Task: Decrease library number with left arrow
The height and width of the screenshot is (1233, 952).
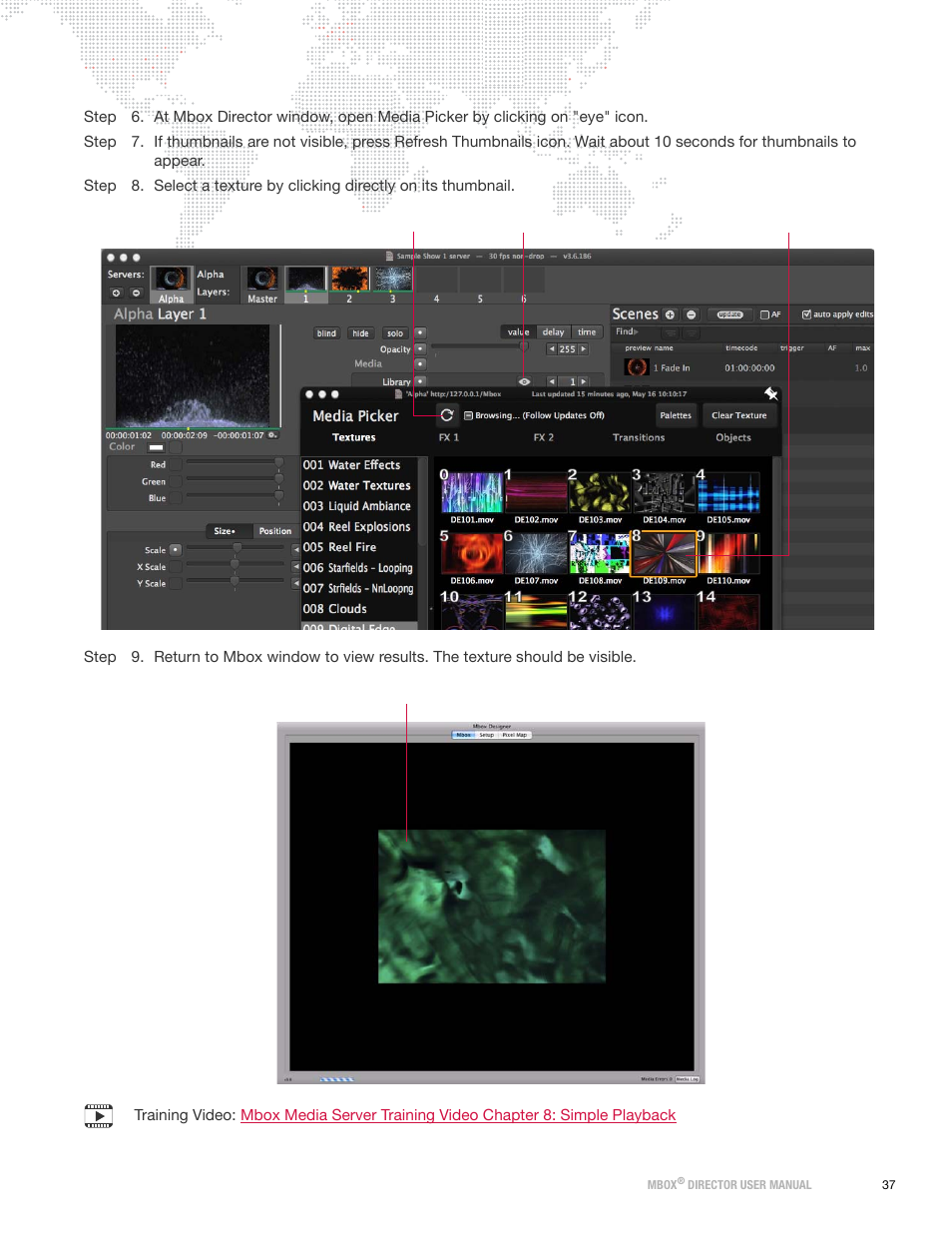Action: click(x=552, y=381)
